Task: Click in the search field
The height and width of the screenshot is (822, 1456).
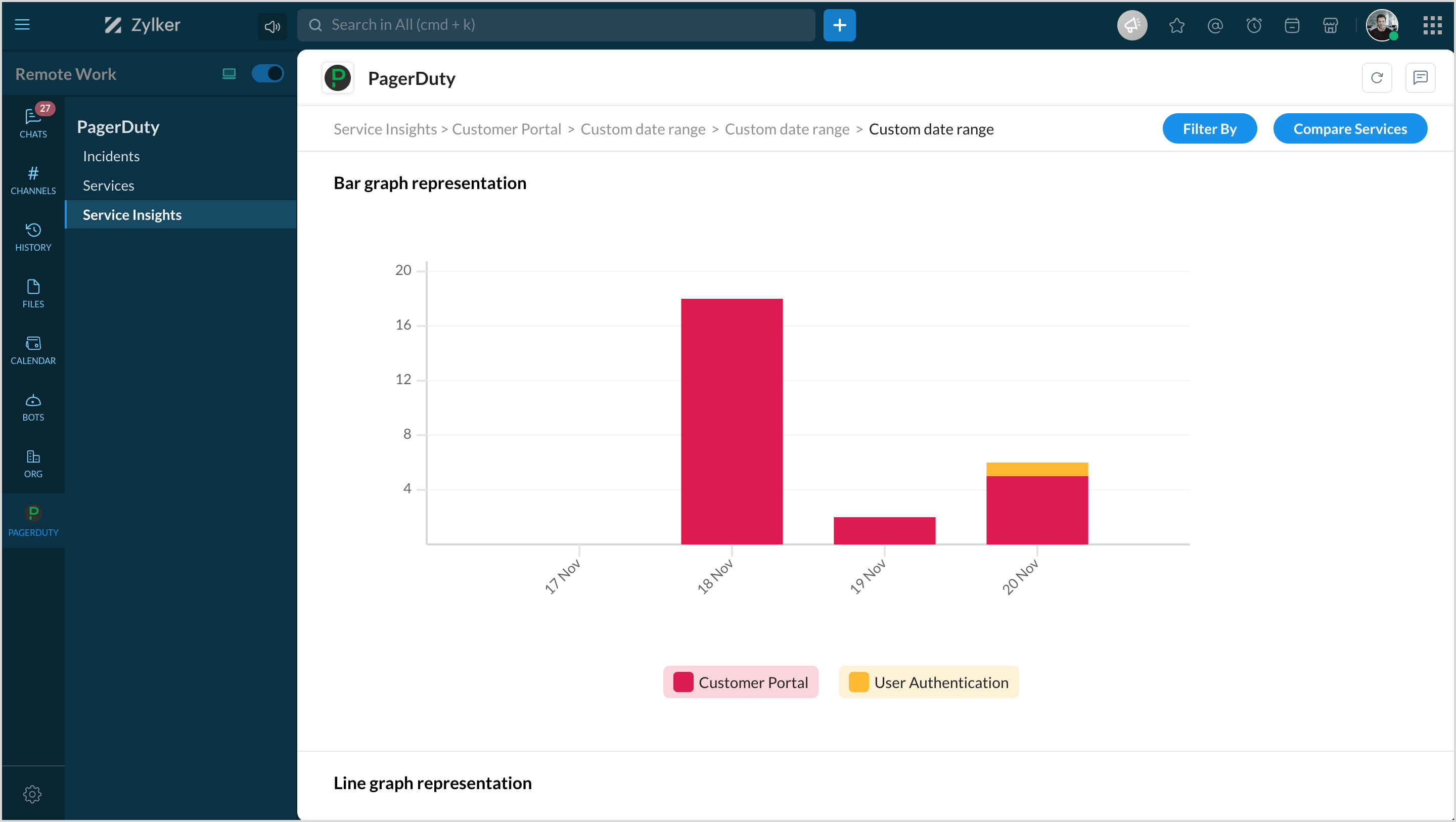Action: (556, 25)
